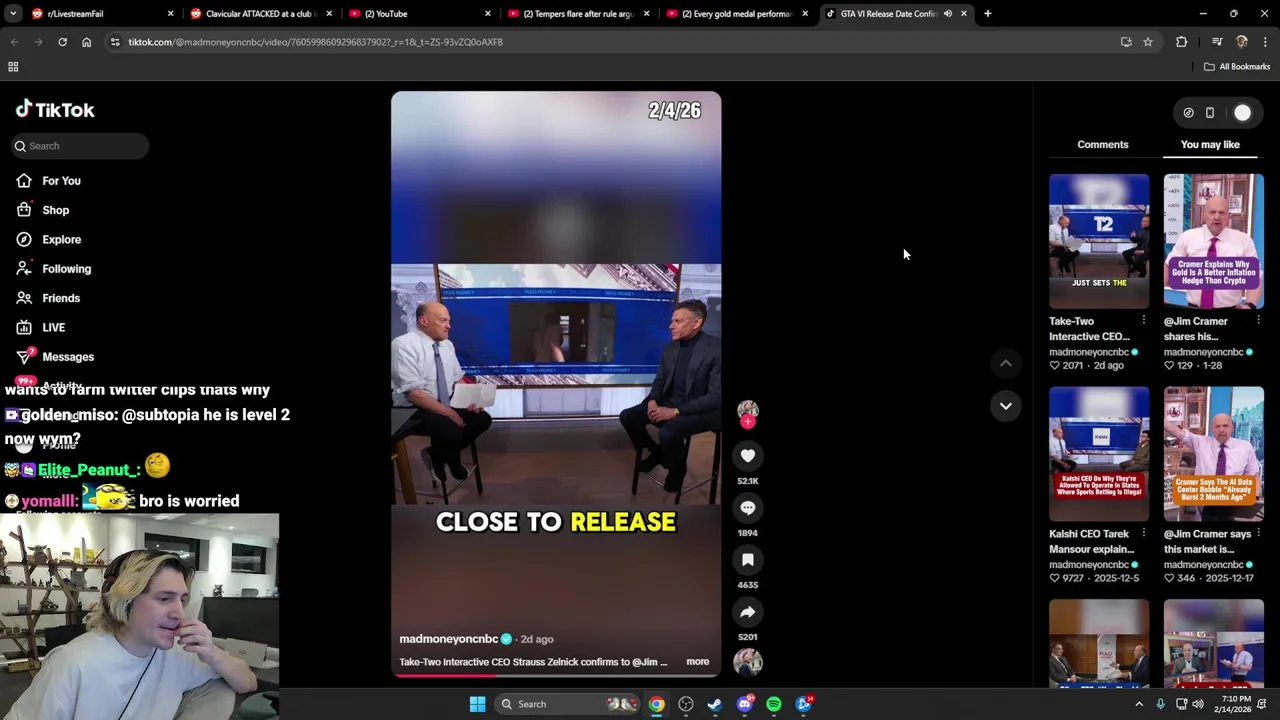Go to the browser home page

(86, 42)
